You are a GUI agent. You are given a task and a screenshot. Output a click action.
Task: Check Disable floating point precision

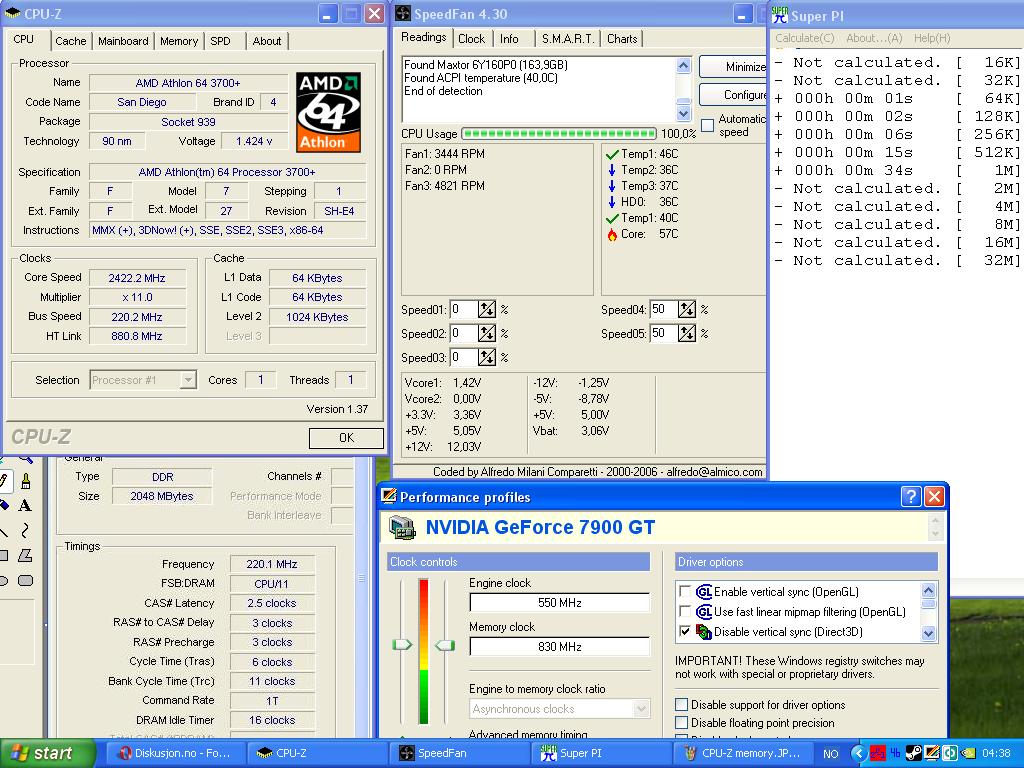point(681,723)
